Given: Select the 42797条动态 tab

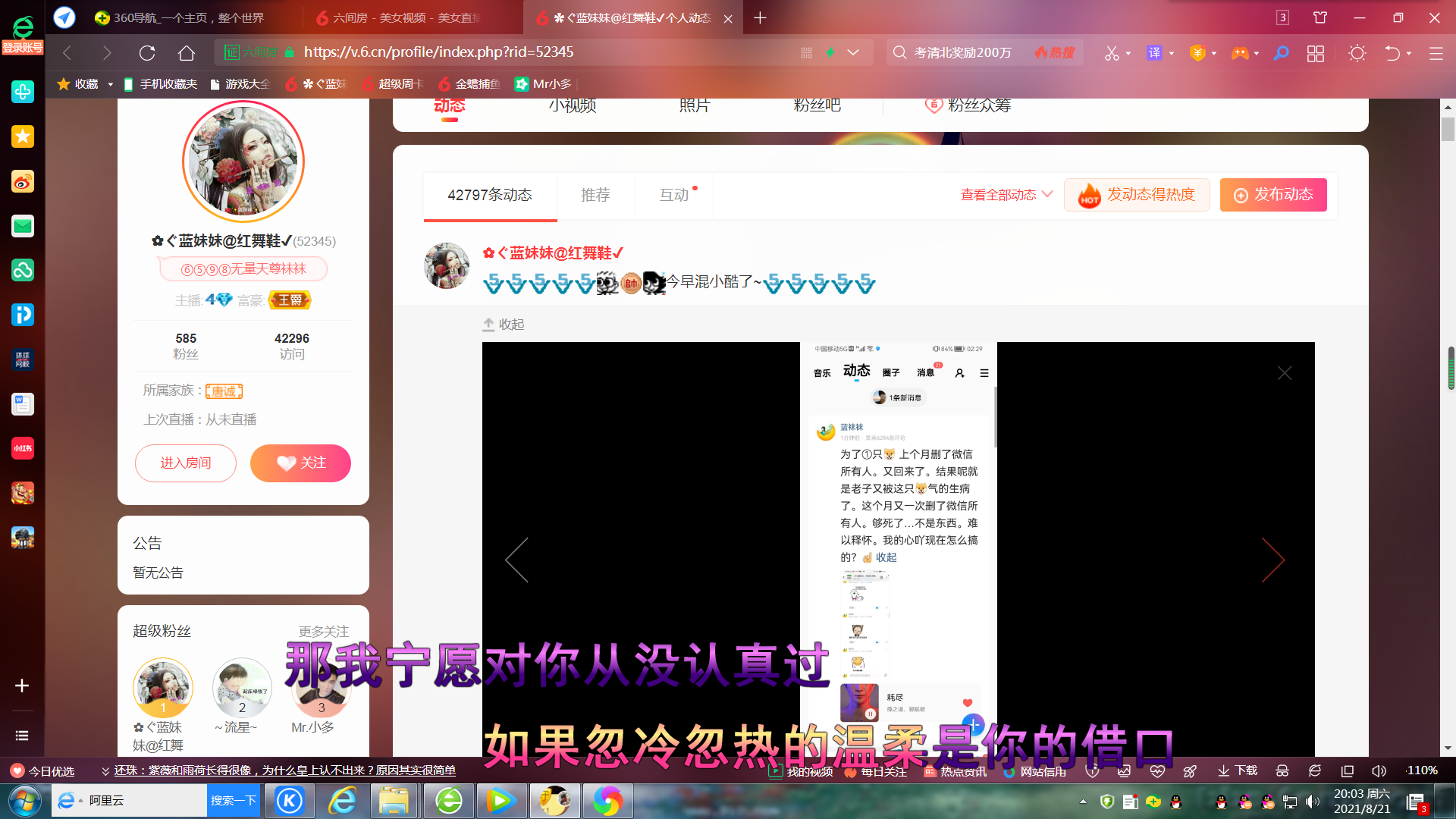Looking at the screenshot, I should [x=490, y=196].
